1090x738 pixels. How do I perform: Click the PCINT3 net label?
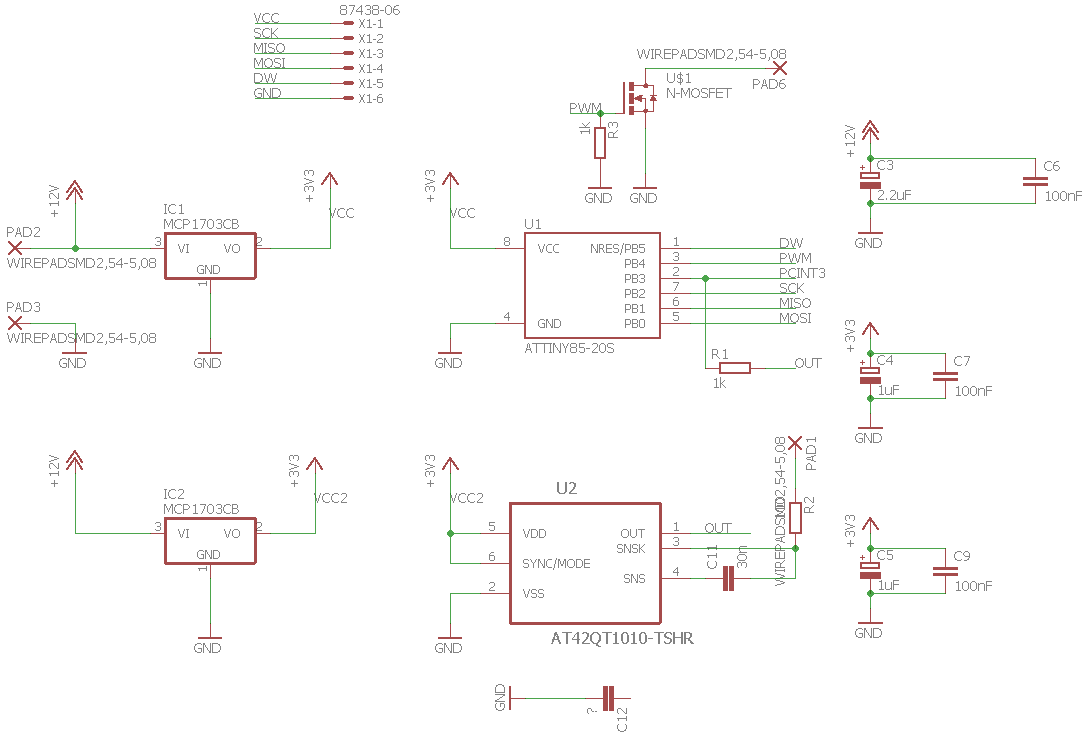[x=802, y=273]
